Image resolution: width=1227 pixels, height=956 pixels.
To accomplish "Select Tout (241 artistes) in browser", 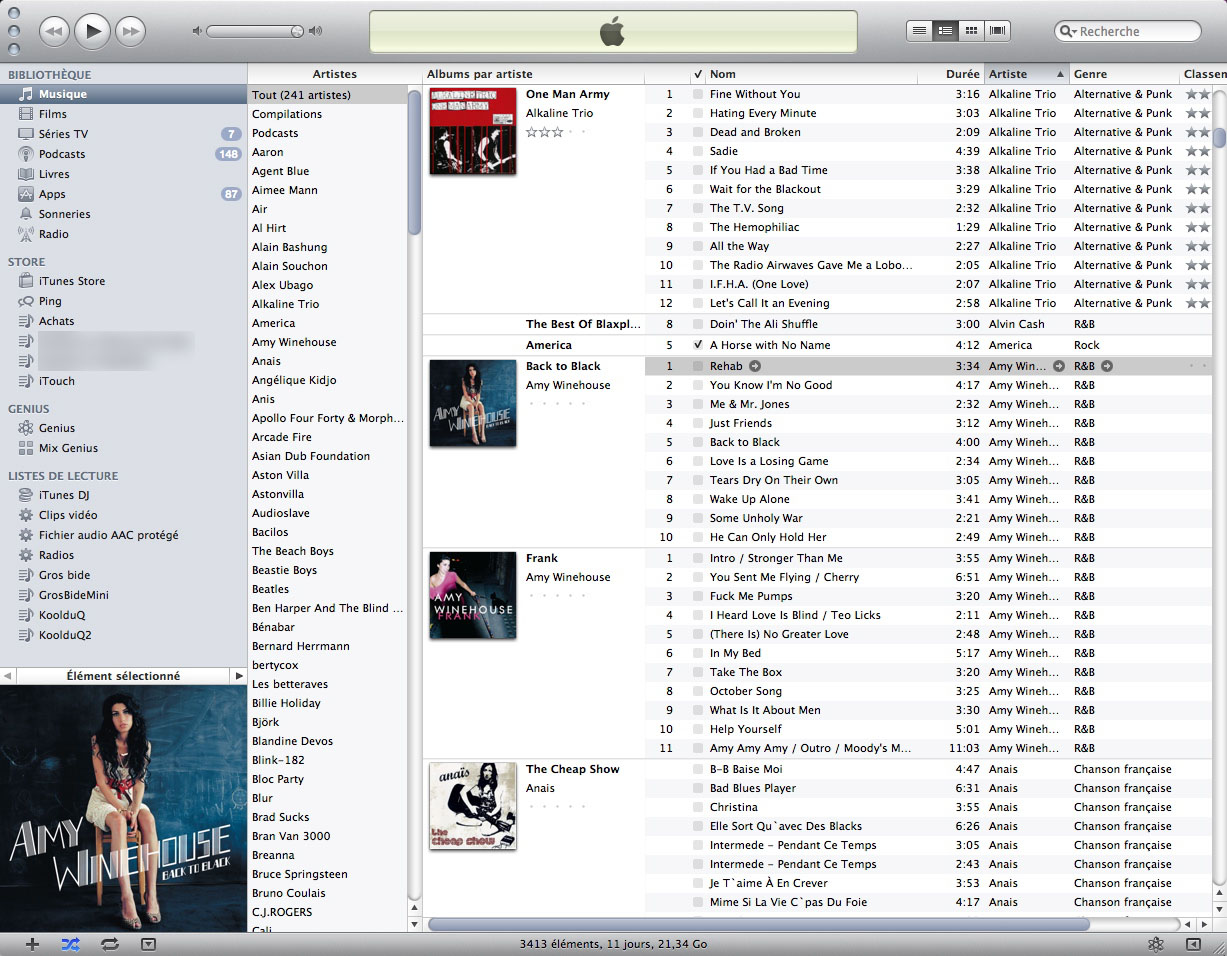I will pos(328,95).
